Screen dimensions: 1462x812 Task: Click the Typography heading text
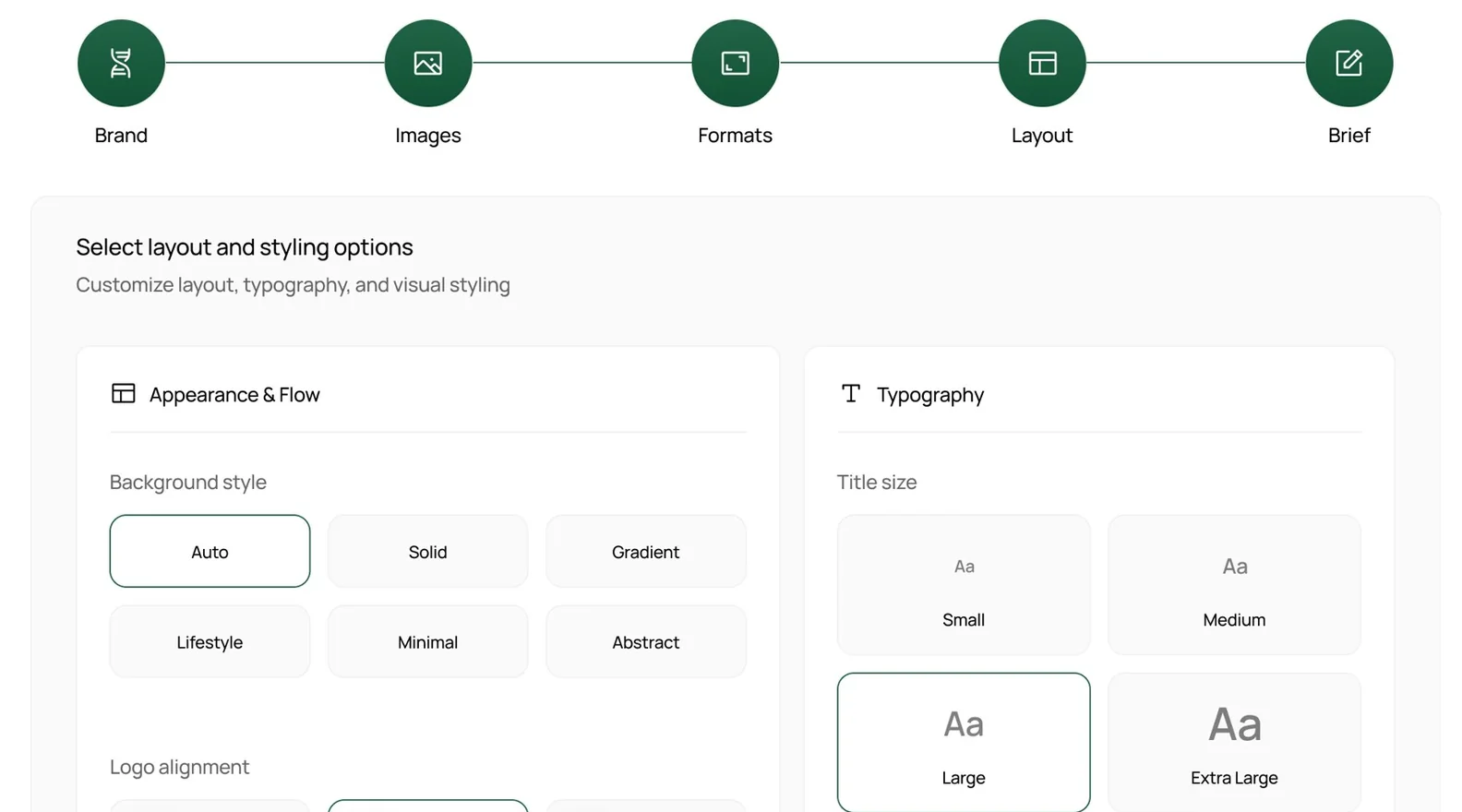pyautogui.click(x=930, y=395)
